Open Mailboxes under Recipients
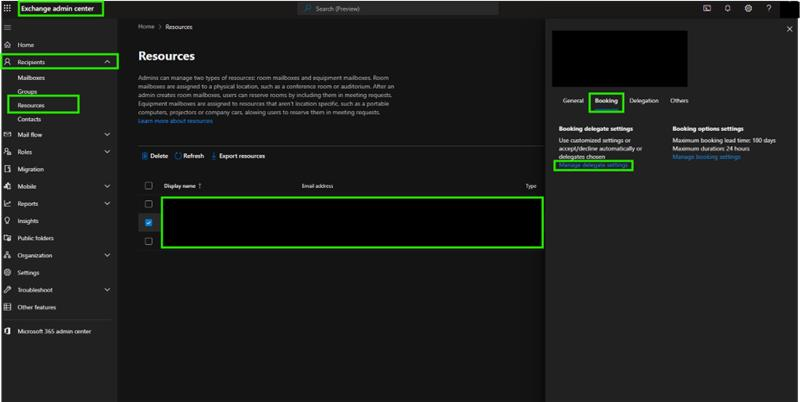This screenshot has width=800, height=402. pos(31,78)
